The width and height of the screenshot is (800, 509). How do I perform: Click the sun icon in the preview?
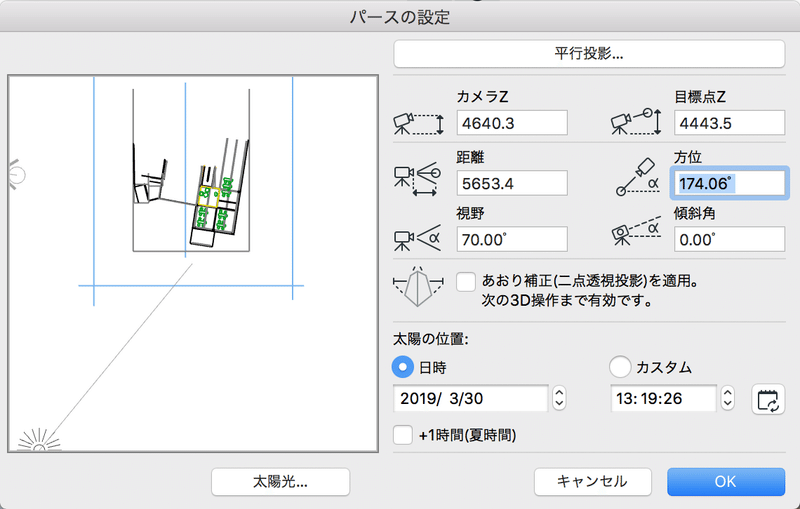[40, 440]
